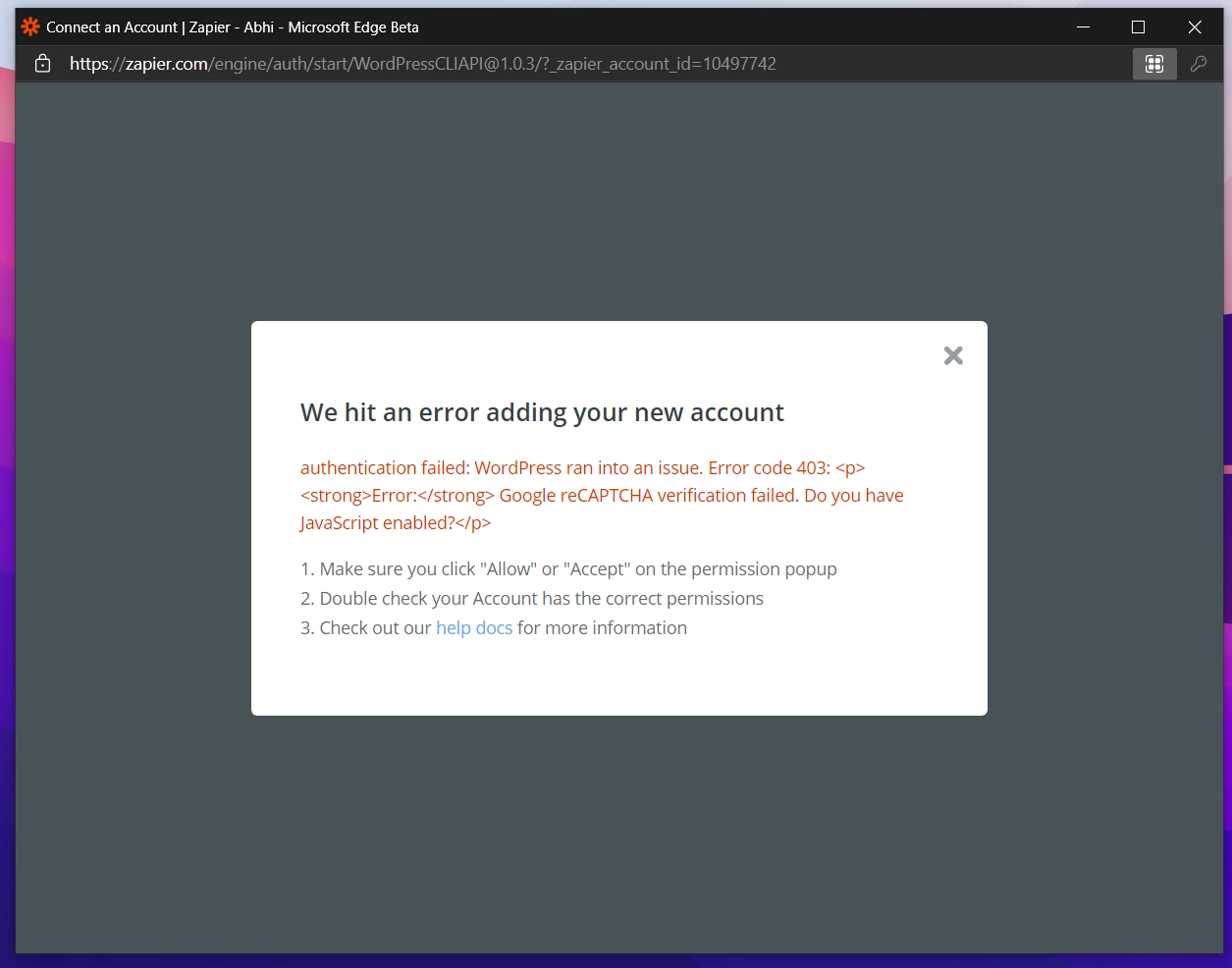Click the lock site-info icon in address bar
1232x968 pixels.
tap(42, 64)
